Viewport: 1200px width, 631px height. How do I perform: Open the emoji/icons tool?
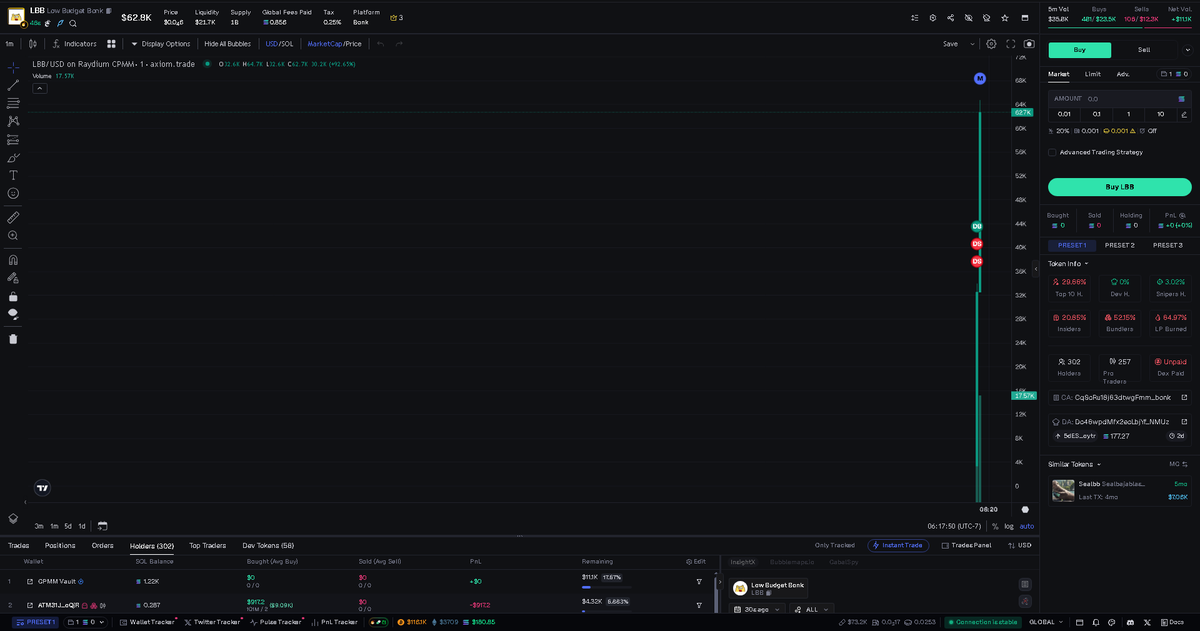click(x=13, y=193)
